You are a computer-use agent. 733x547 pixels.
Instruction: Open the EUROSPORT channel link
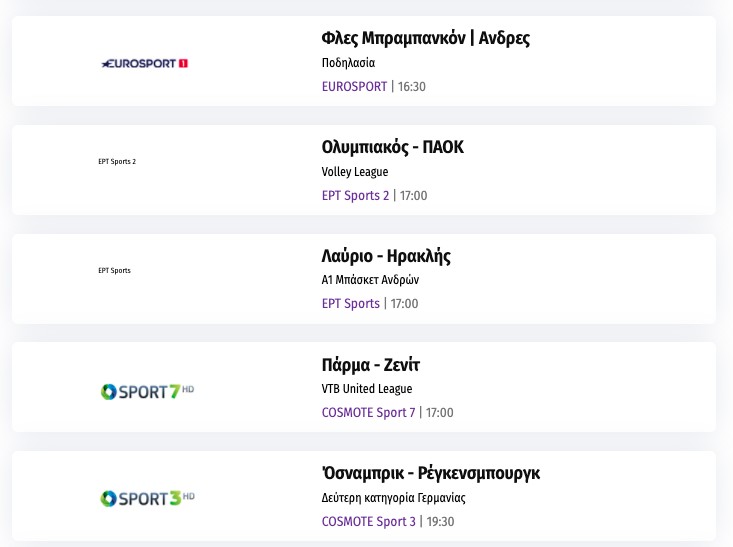coord(354,87)
